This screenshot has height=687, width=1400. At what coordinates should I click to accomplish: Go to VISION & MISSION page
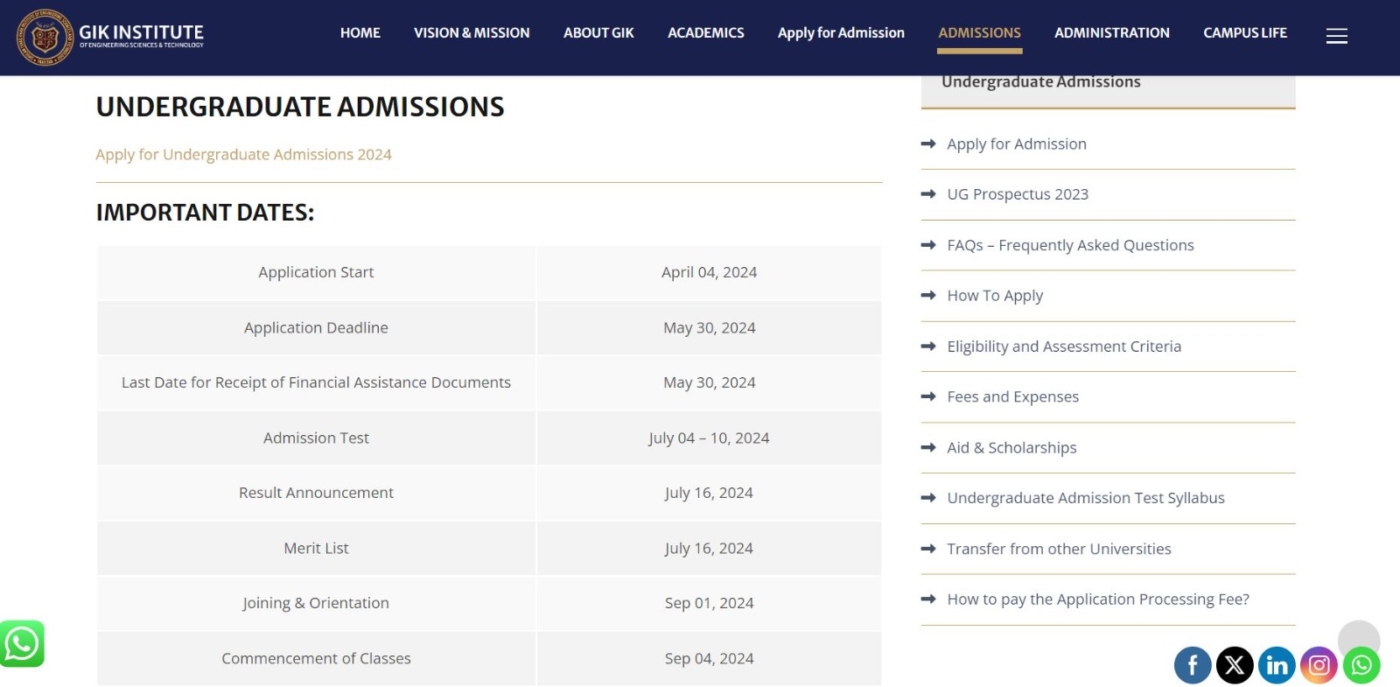pyautogui.click(x=471, y=32)
